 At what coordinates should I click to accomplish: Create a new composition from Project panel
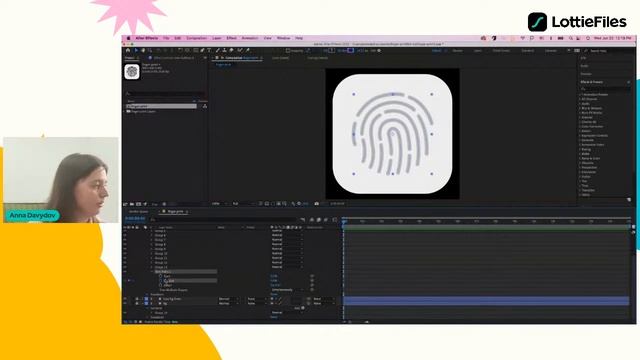pyautogui.click(x=139, y=204)
